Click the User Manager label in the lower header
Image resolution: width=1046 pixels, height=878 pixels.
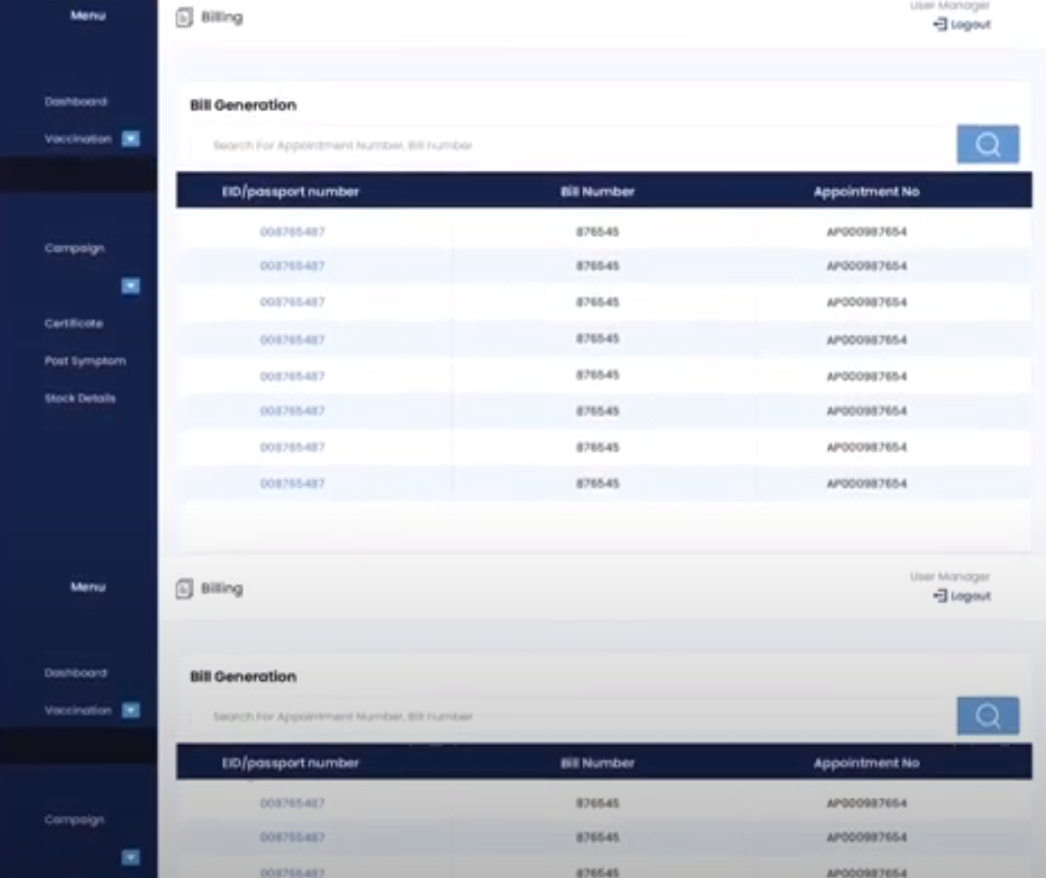tap(950, 576)
